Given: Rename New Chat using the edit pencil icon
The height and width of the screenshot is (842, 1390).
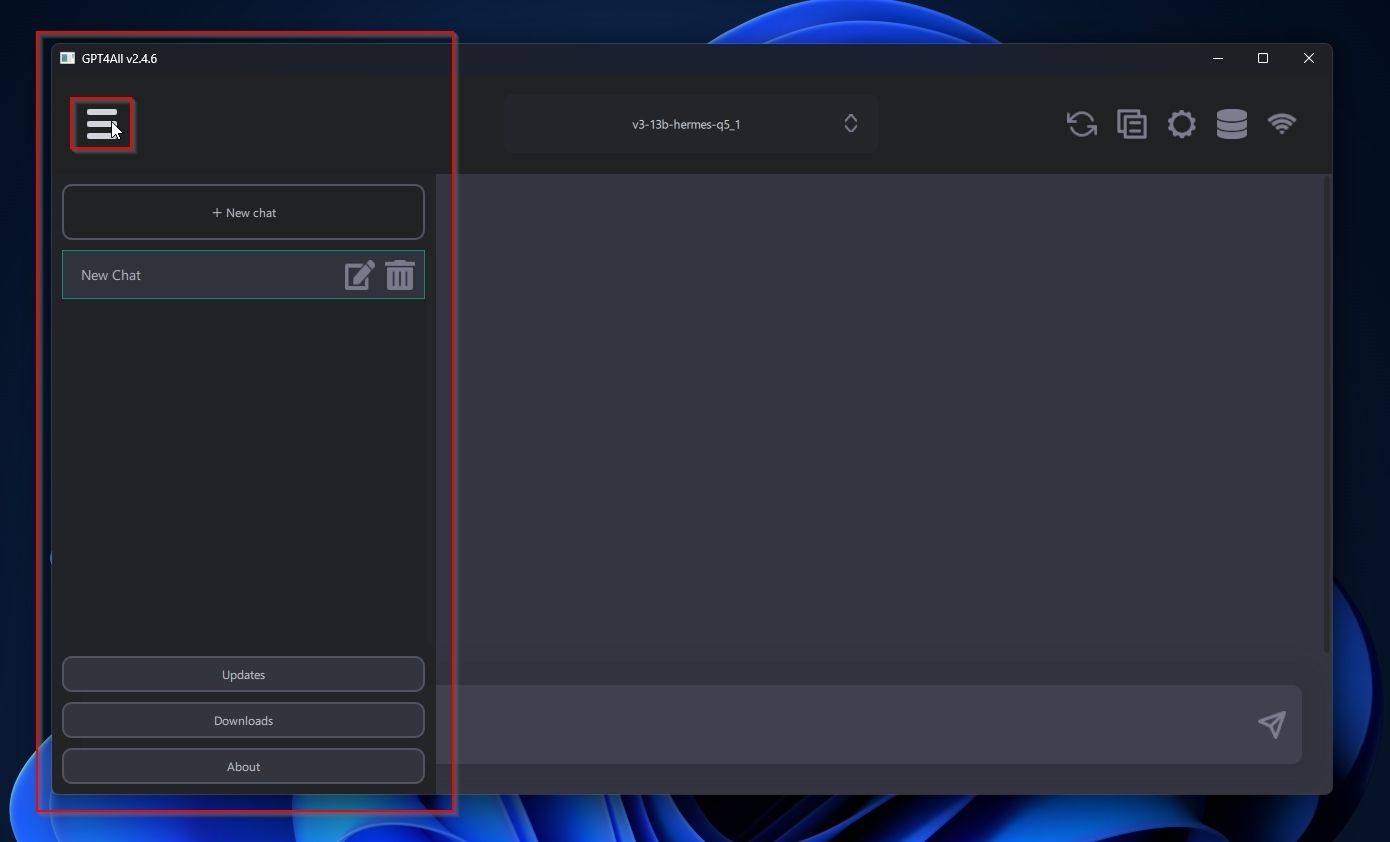Looking at the screenshot, I should pos(359,275).
